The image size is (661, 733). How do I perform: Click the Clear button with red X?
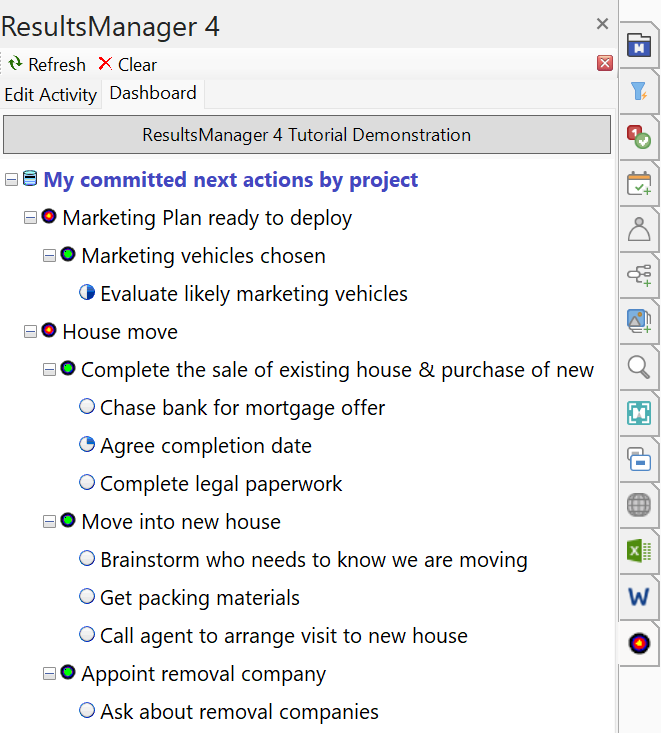pyautogui.click(x=128, y=64)
